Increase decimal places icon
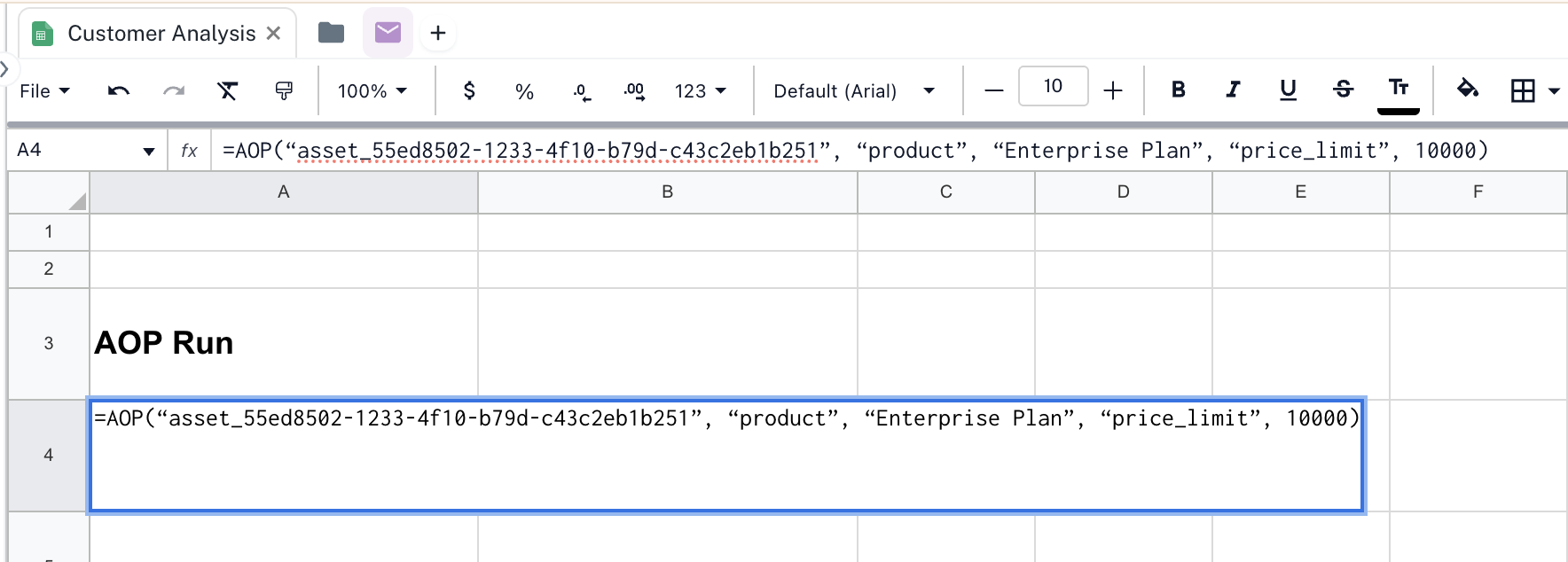This screenshot has width=1568, height=562. (634, 90)
